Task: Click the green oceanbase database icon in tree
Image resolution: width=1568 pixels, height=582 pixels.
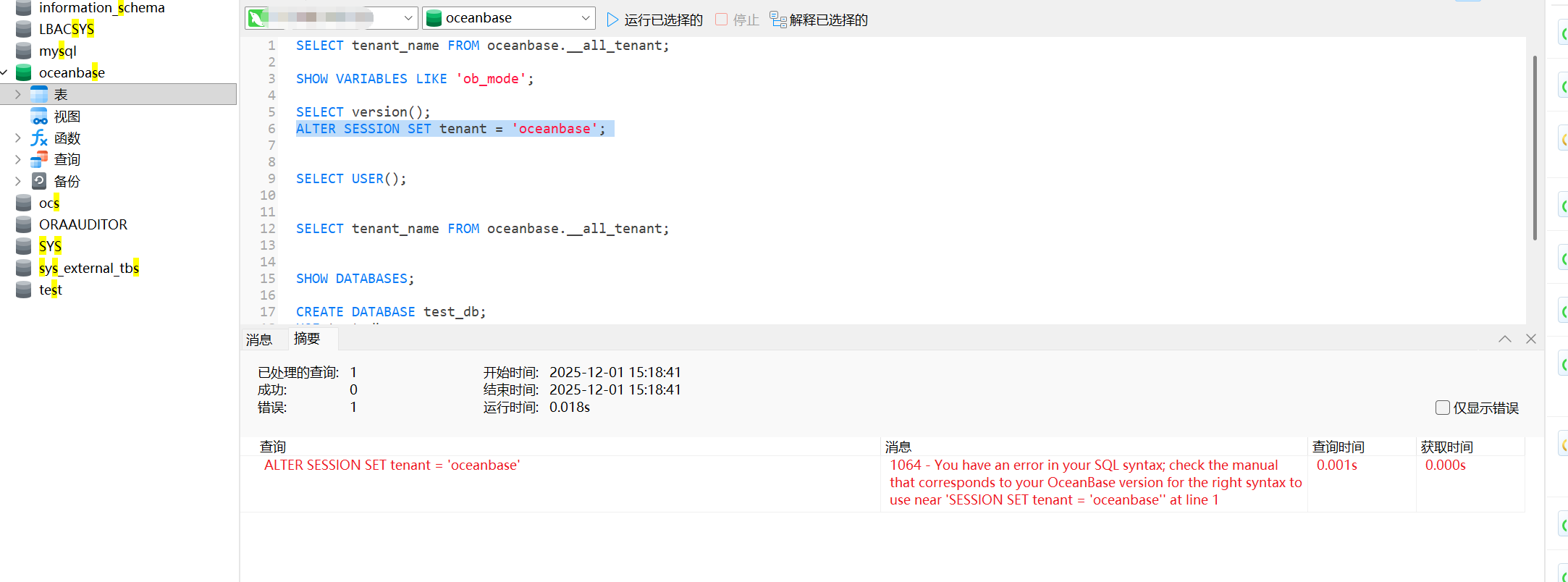Action: click(24, 72)
